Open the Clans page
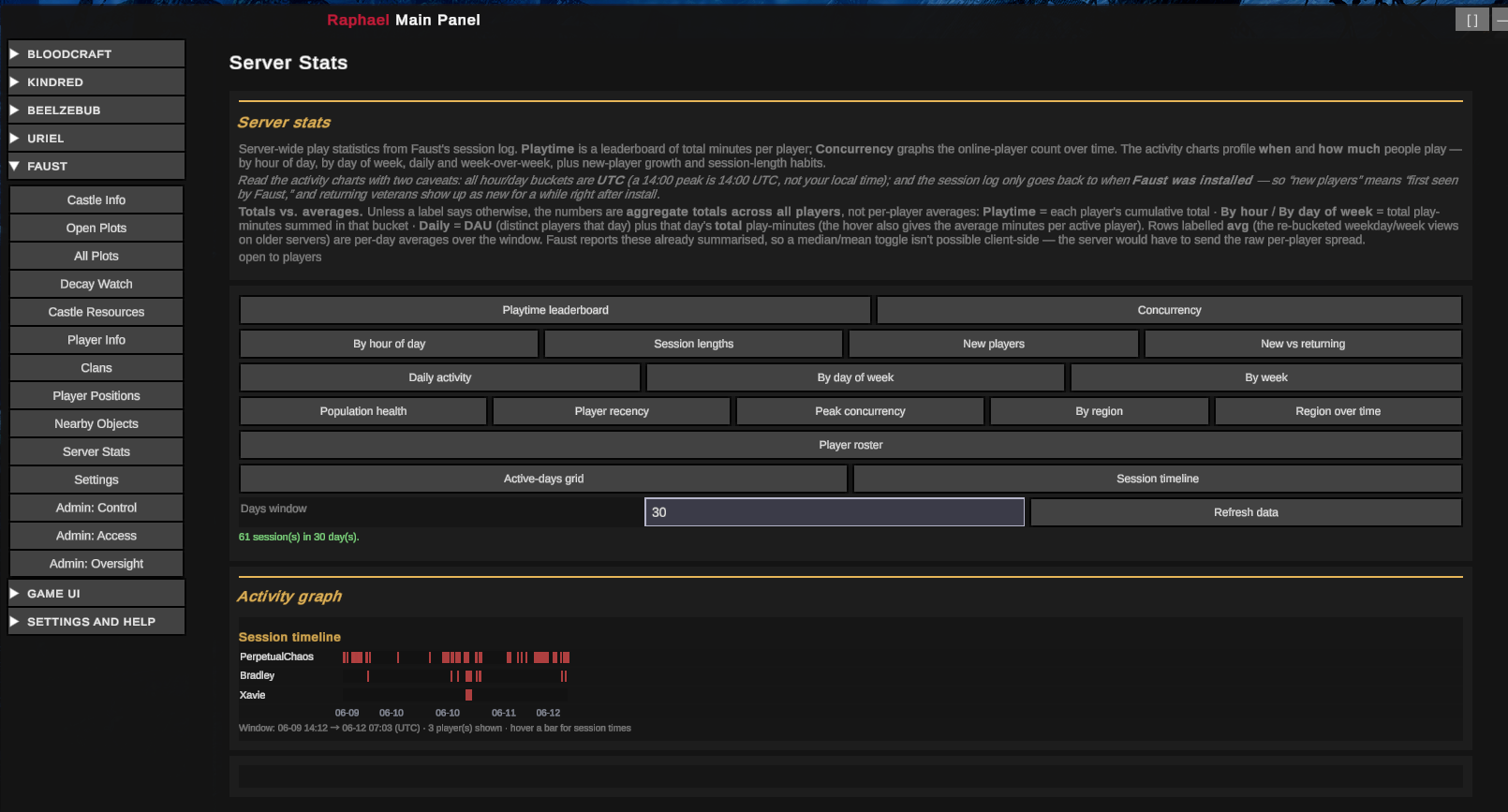The height and width of the screenshot is (812, 1508). (x=96, y=368)
